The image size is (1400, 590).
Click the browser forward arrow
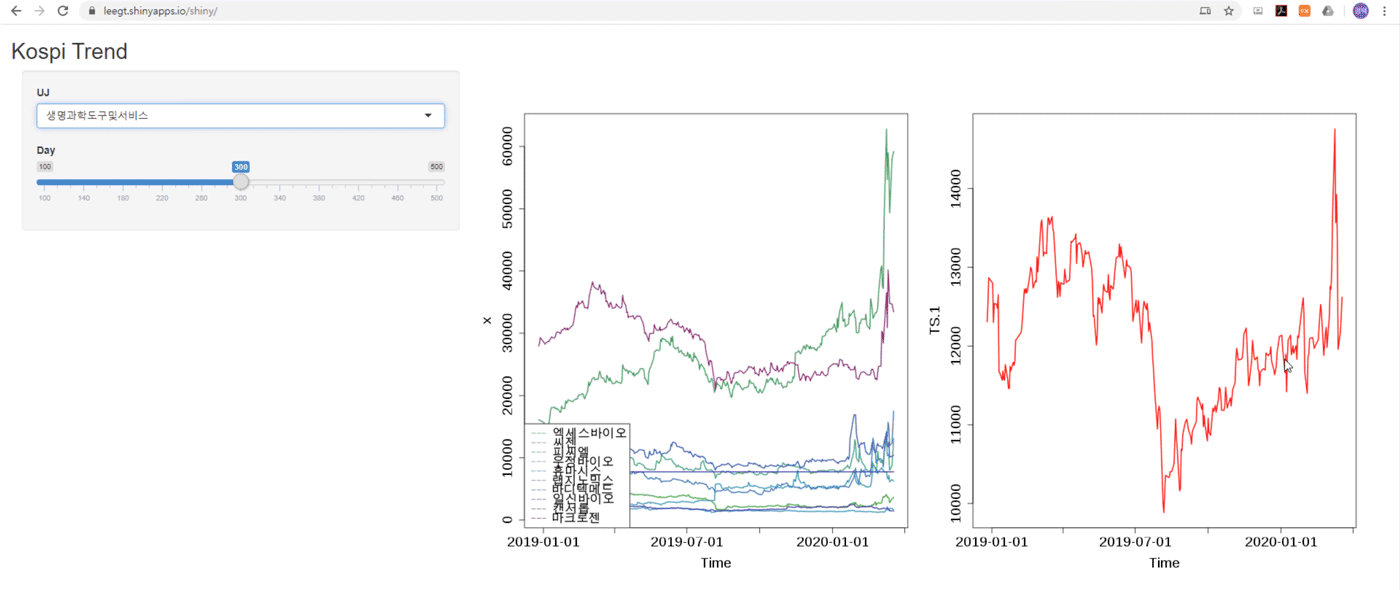tap(39, 11)
